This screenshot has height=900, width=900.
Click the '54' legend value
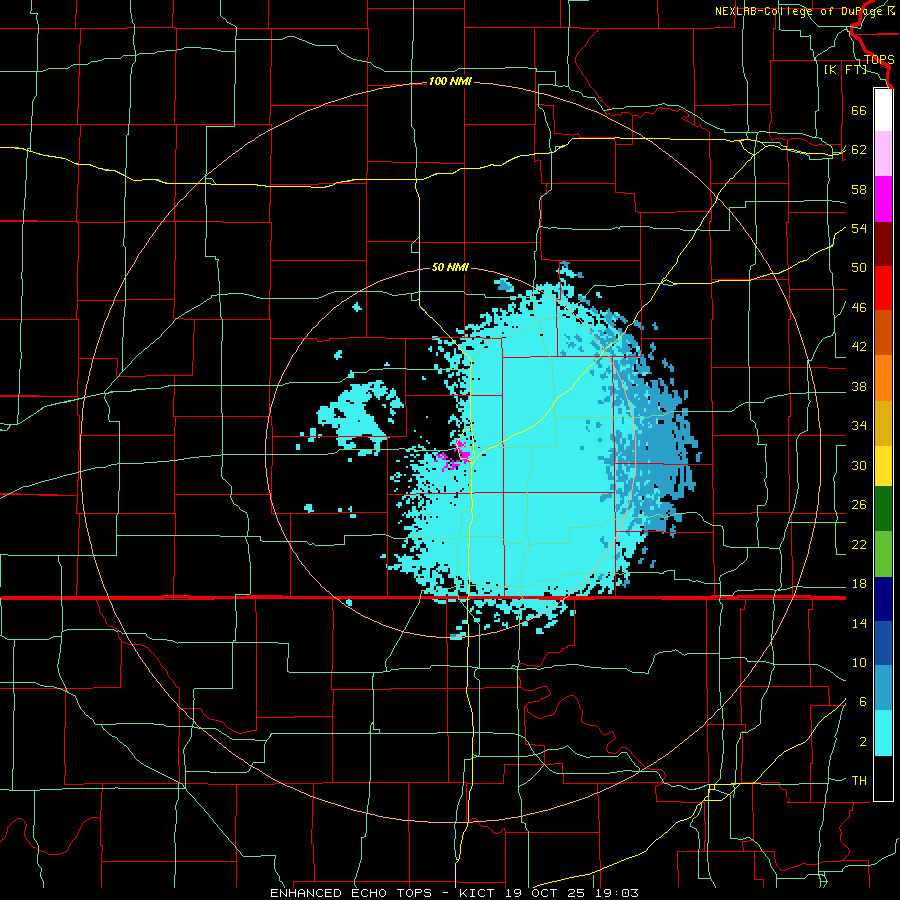(859, 228)
